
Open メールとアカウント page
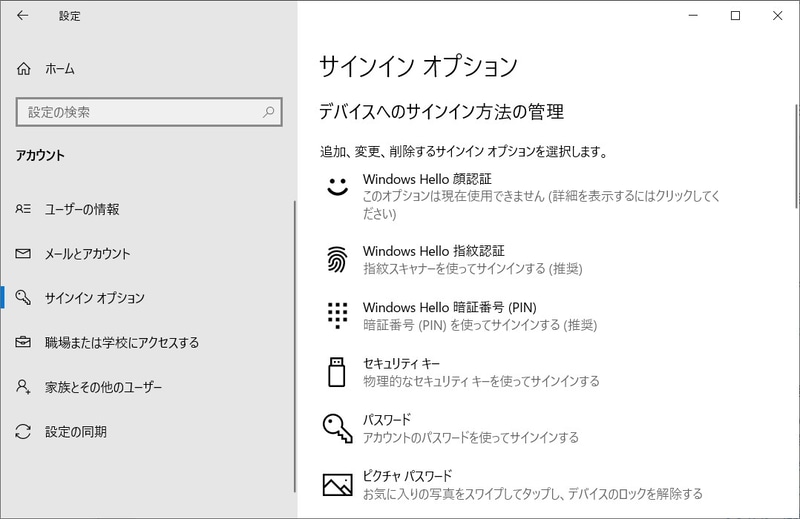(x=148, y=254)
